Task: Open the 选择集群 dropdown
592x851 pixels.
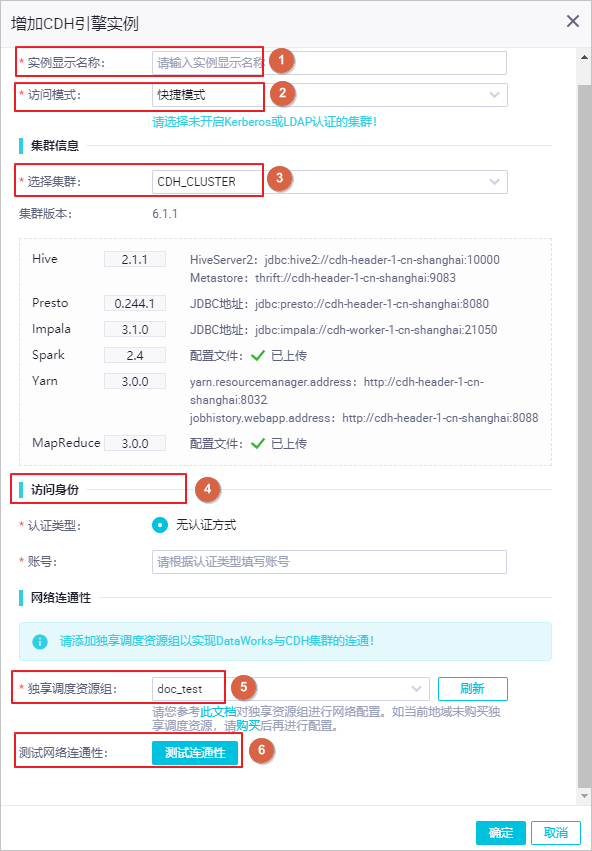Action: [x=329, y=182]
